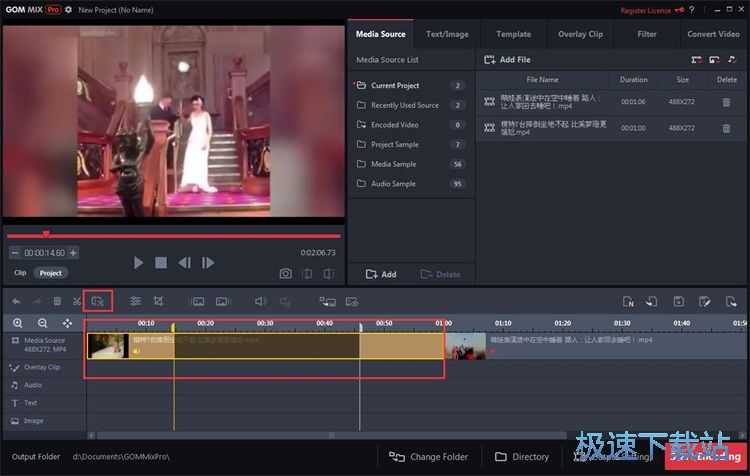Click the split clip icon in timeline toolbar
This screenshot has width=750, height=476.
(x=98, y=300)
